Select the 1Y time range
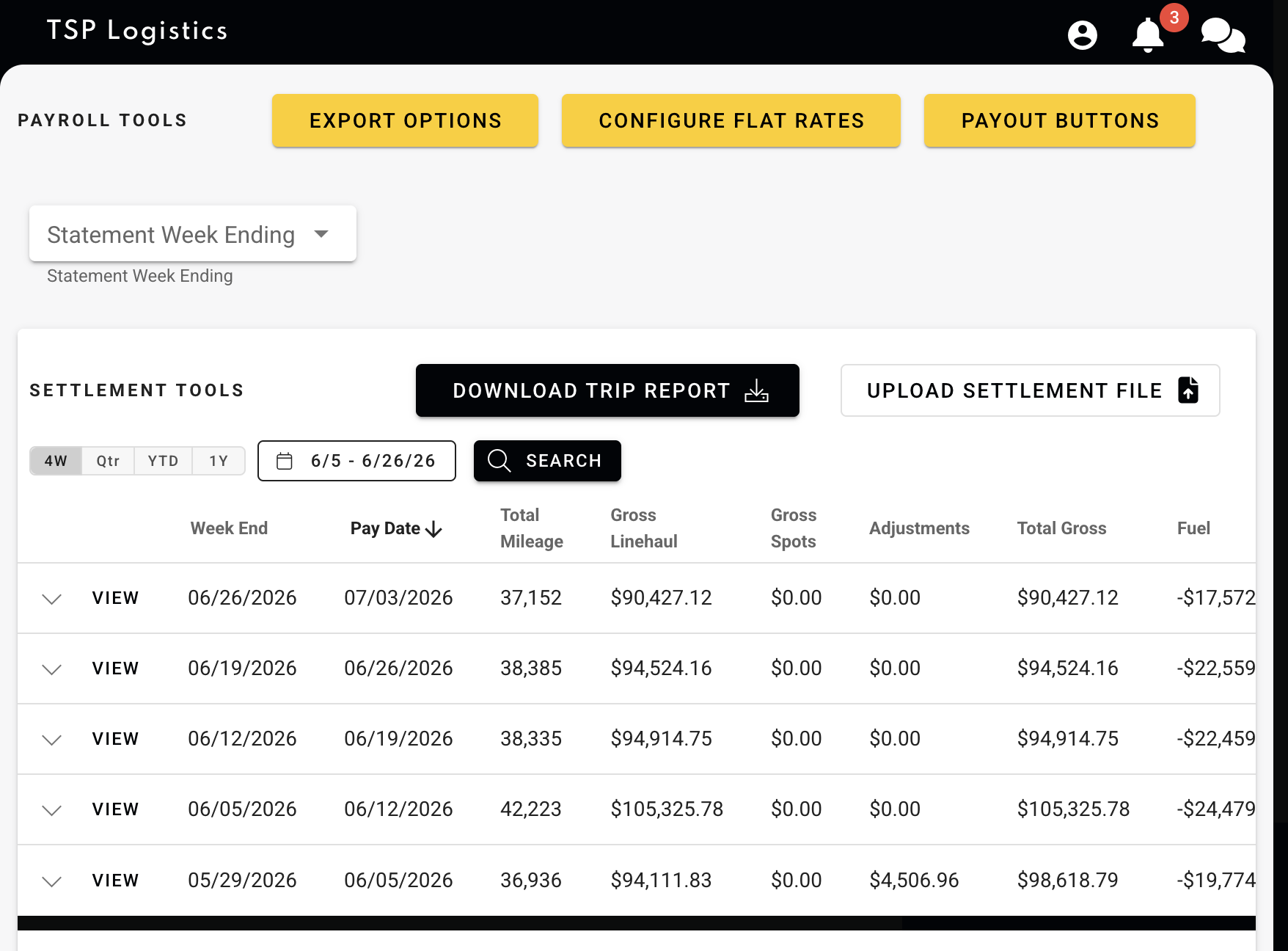The image size is (1288, 951). point(219,461)
